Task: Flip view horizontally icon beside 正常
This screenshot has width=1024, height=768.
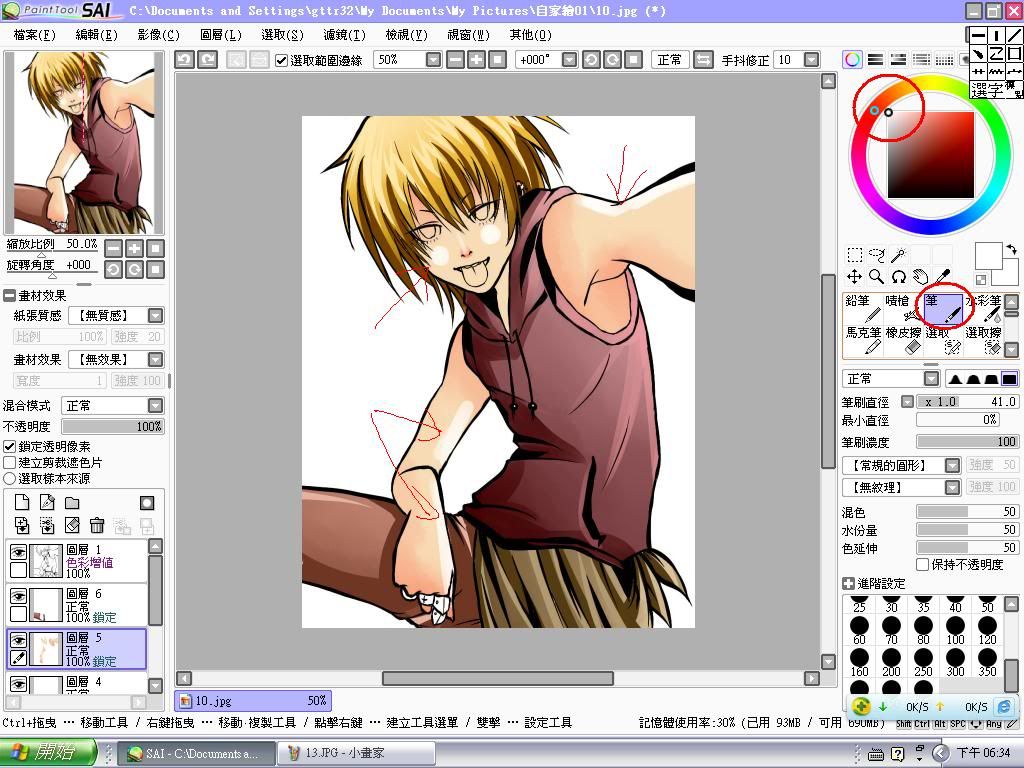Action: 703,60
